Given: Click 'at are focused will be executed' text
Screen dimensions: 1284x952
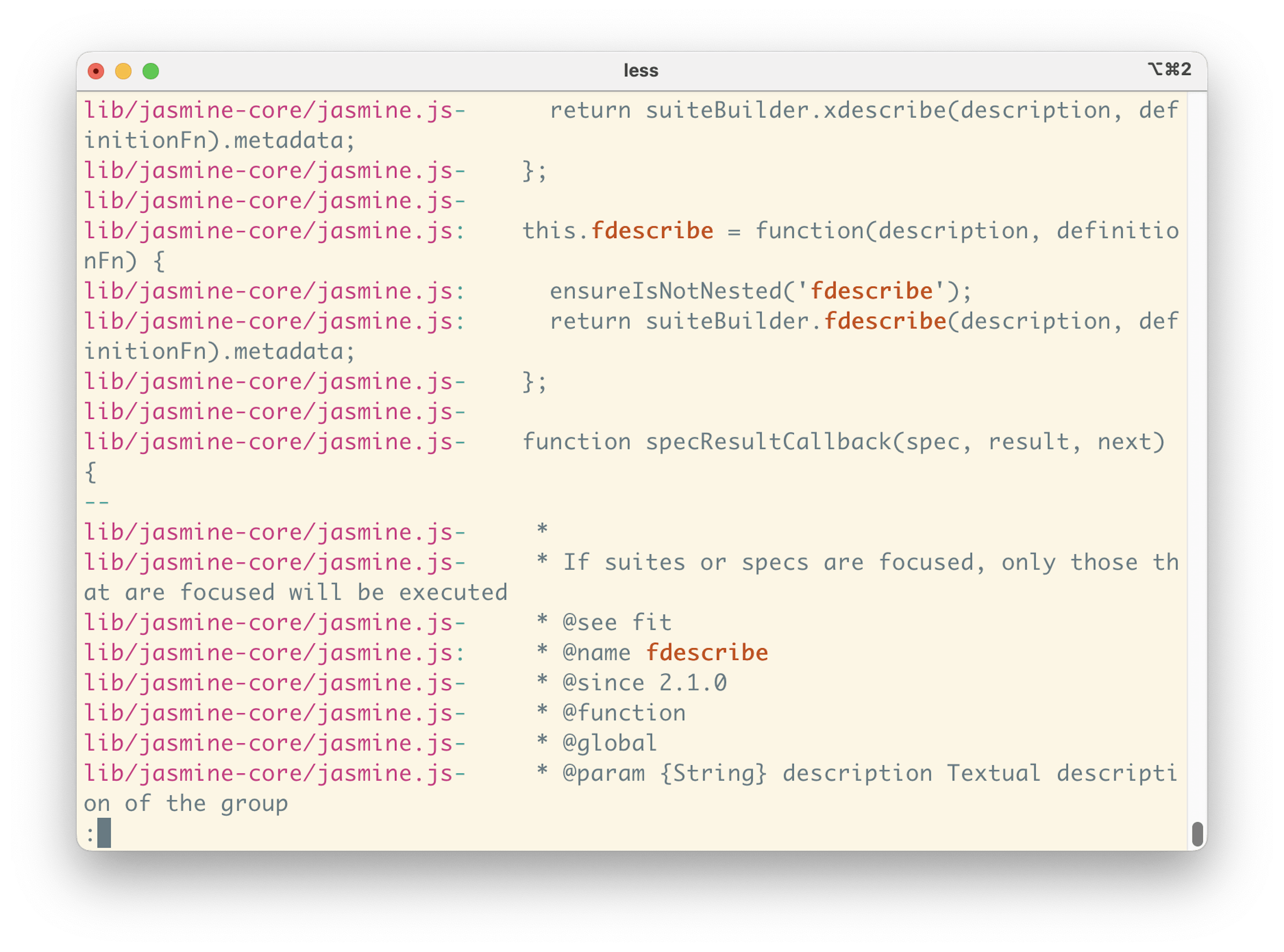Looking at the screenshot, I should click(296, 592).
